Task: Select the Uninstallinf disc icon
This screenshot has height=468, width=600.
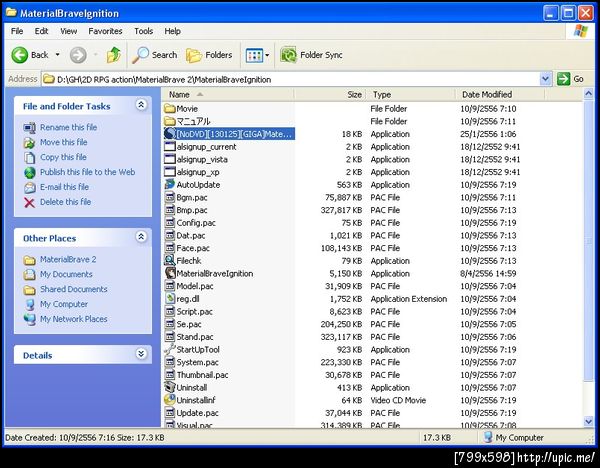Action: coord(170,400)
